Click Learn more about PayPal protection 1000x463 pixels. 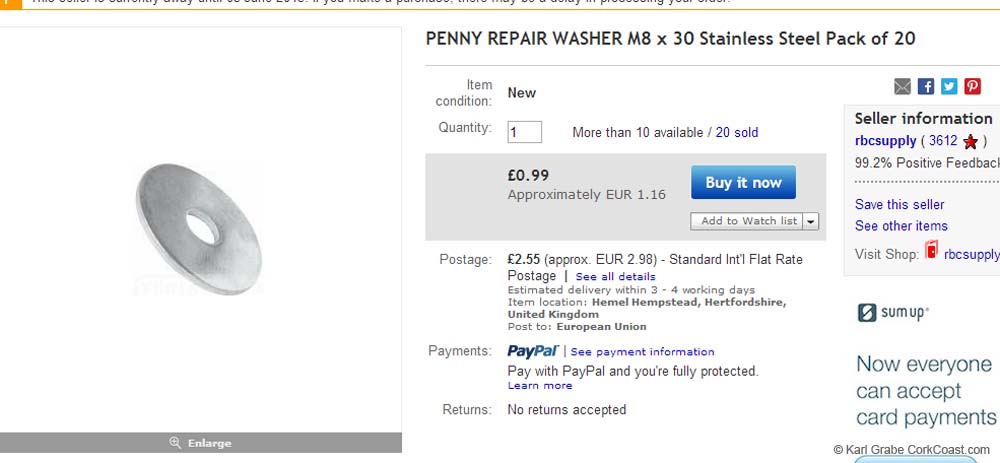[540, 386]
